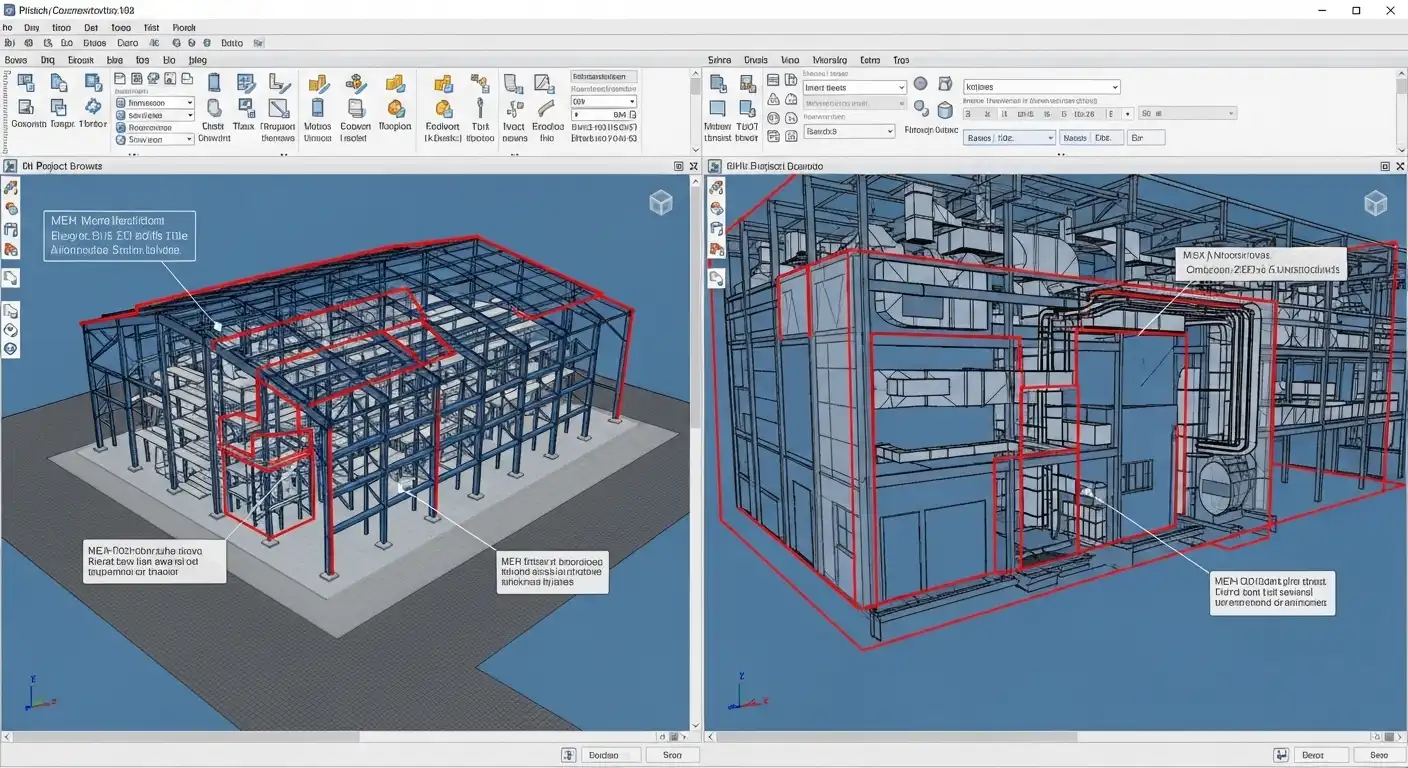Viewport: 1408px width, 768px height.
Task: Toggle the radio button beside Roorncone
Action: 121,127
